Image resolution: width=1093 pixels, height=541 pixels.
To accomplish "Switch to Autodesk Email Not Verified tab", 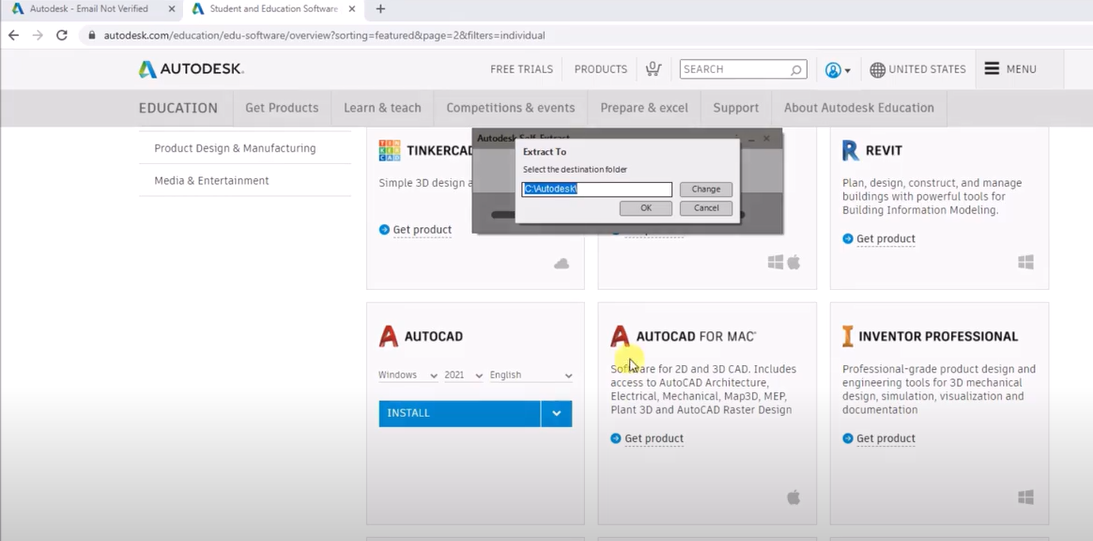I will click(91, 9).
